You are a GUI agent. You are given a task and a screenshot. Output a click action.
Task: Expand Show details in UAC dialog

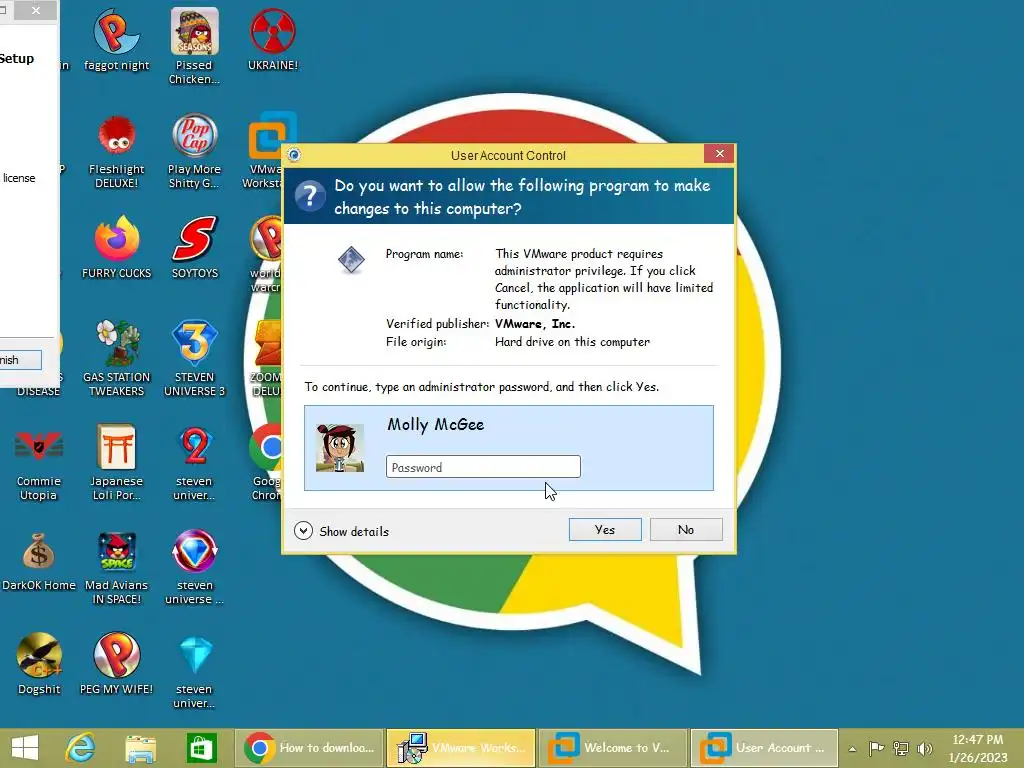coord(342,531)
